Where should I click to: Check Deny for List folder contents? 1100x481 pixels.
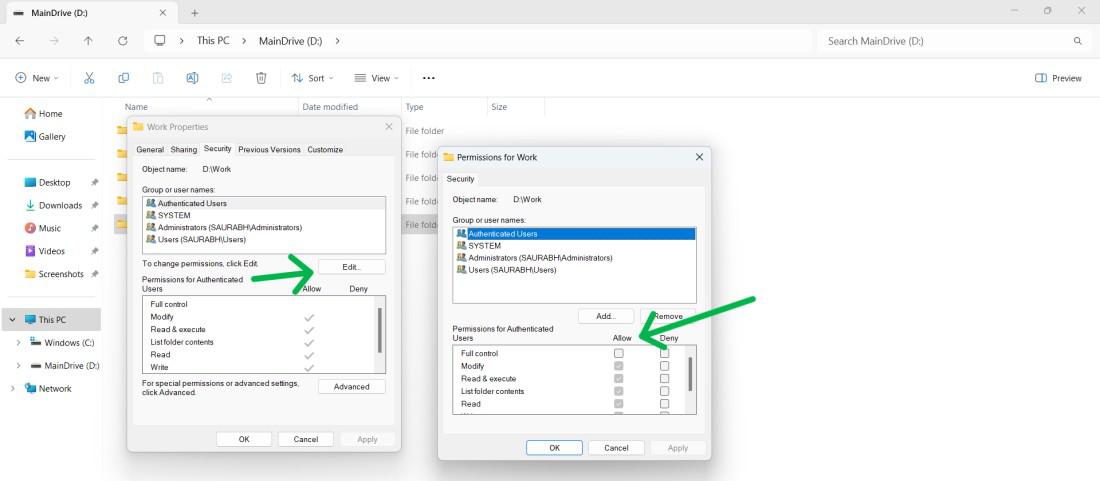(664, 391)
